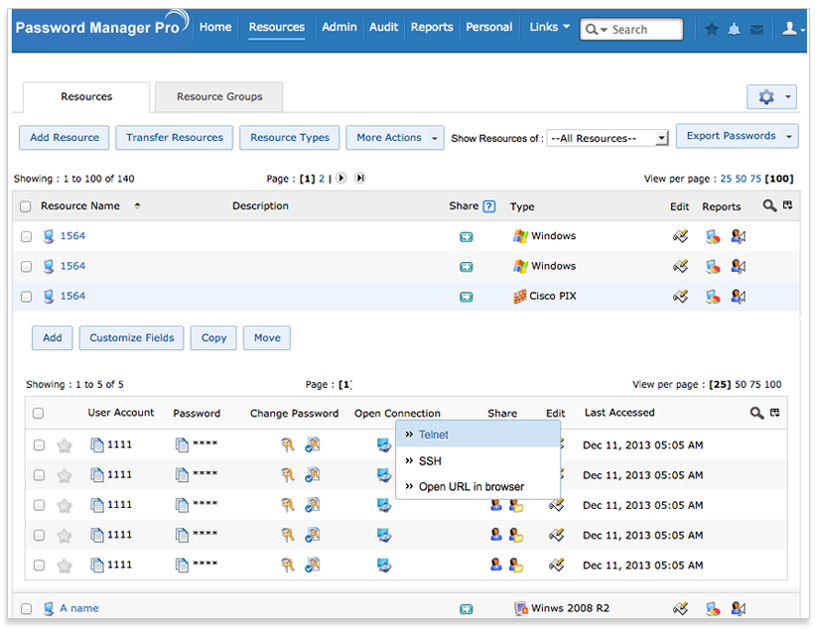Tick the checkbox beside A name resource
The height and width of the screenshot is (631, 815).
(x=26, y=608)
